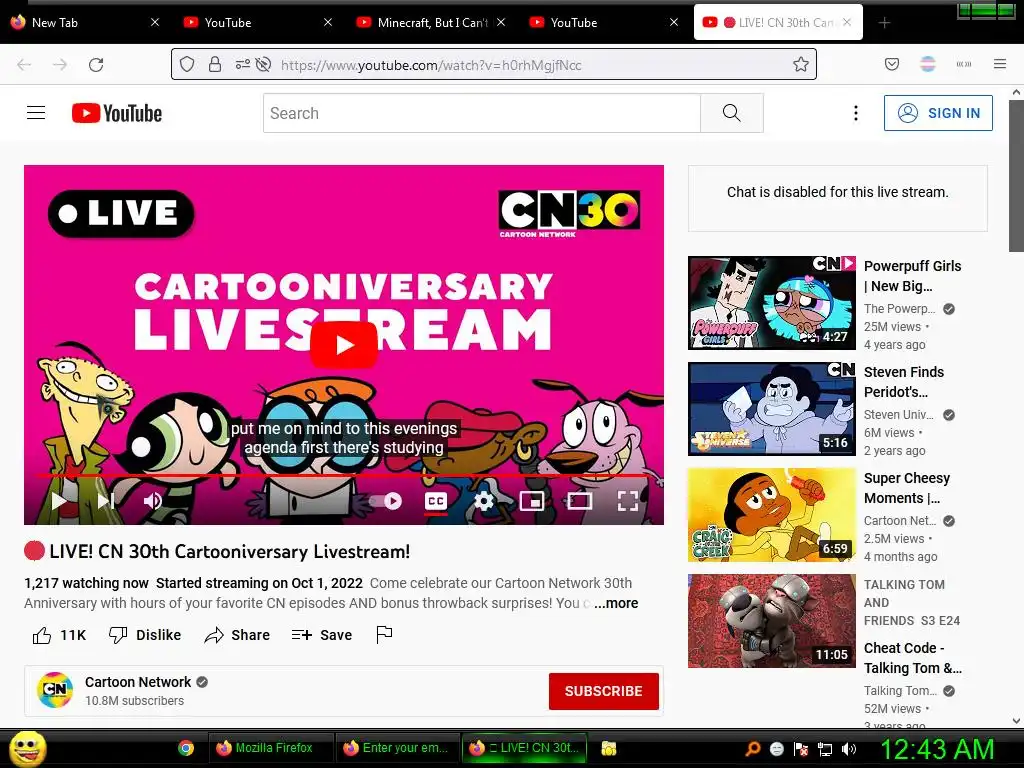The height and width of the screenshot is (768, 1024).
Task: Click the SIGN IN button
Action: click(938, 113)
